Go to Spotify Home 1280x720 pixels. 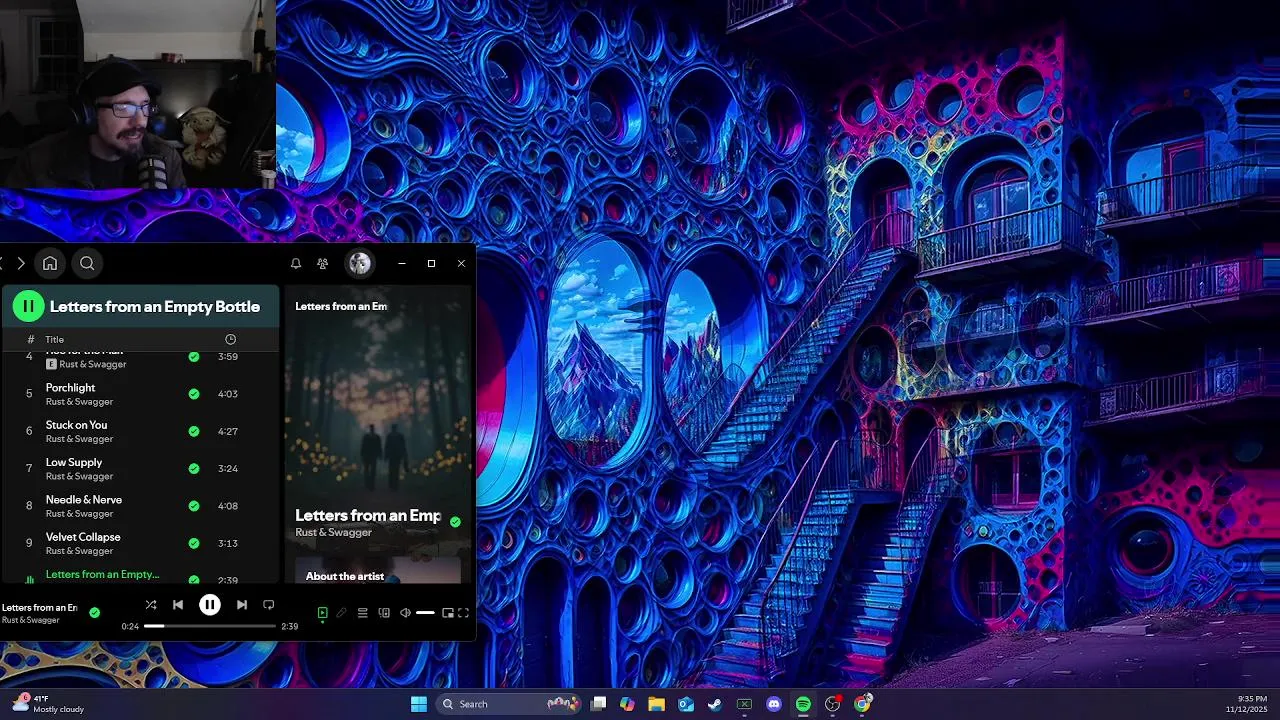49,263
